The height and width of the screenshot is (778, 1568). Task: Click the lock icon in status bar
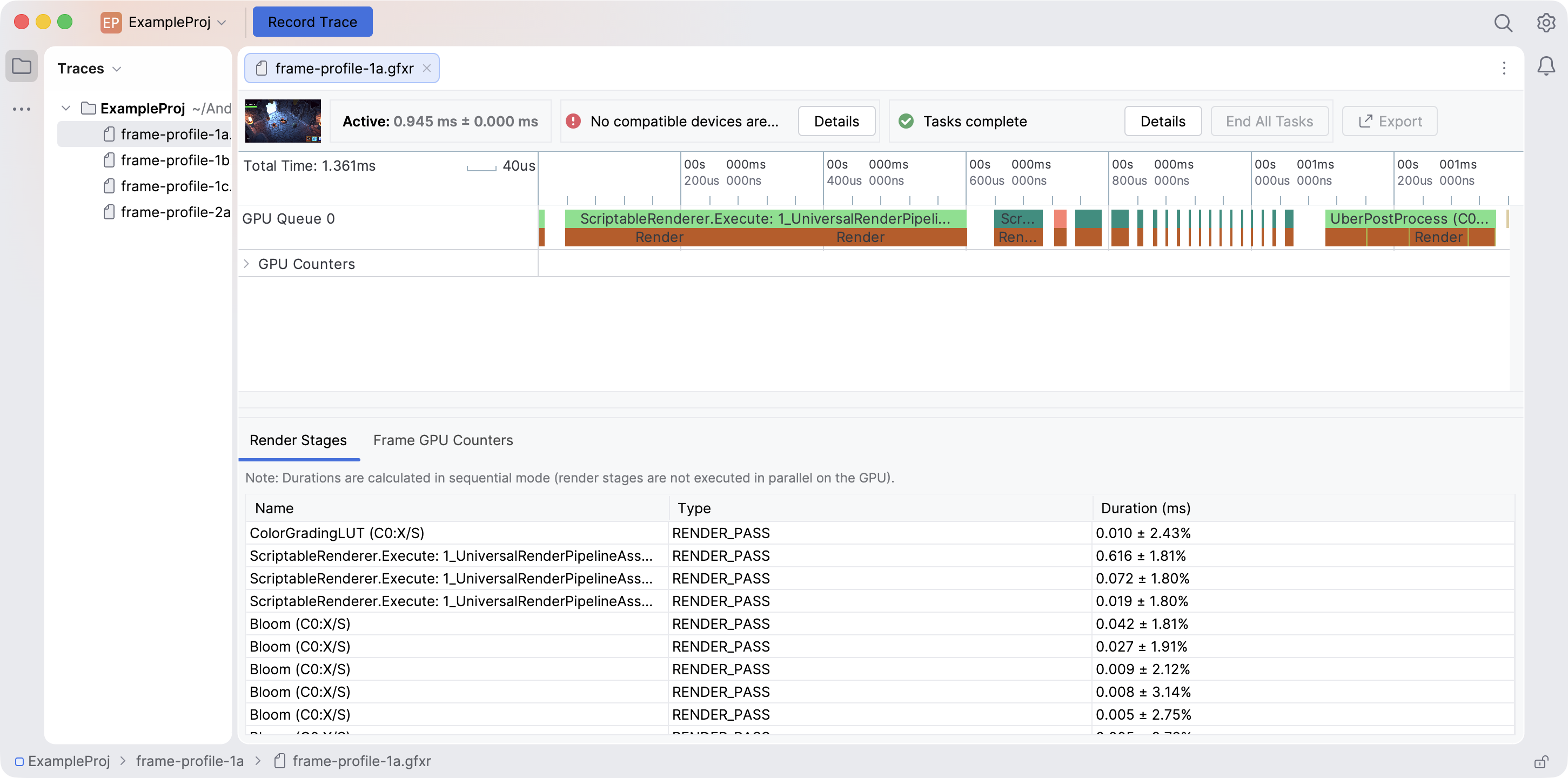(x=1541, y=762)
